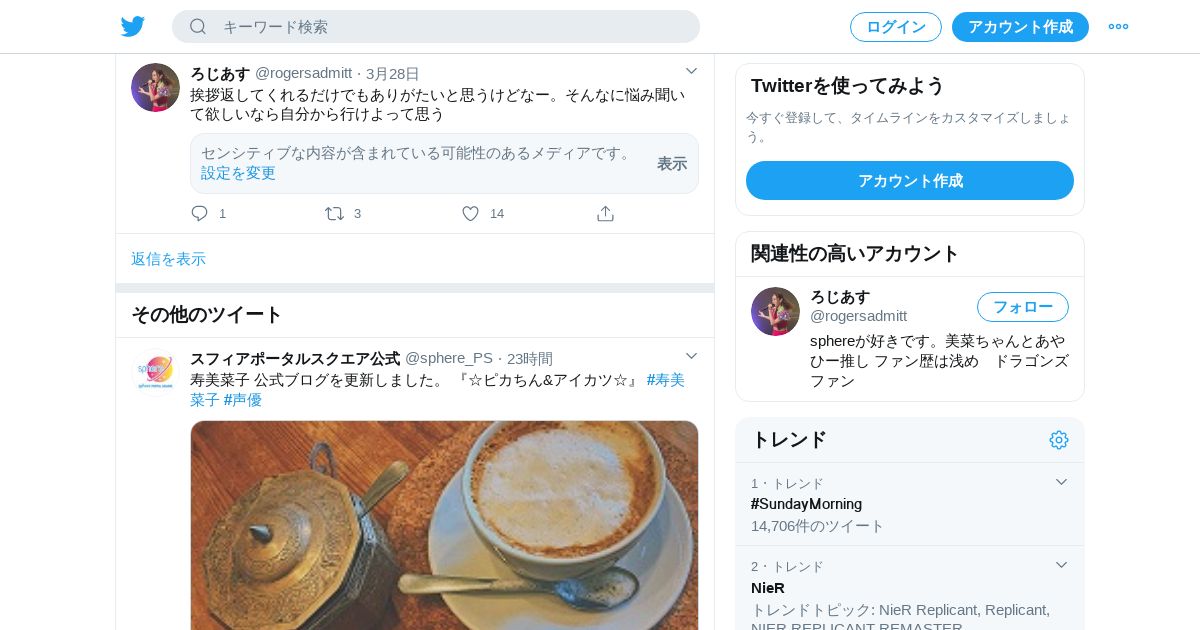The width and height of the screenshot is (1200, 630).
Task: Expand options chevron on スフィアポータルスクエア公式 tweet
Action: [691, 356]
